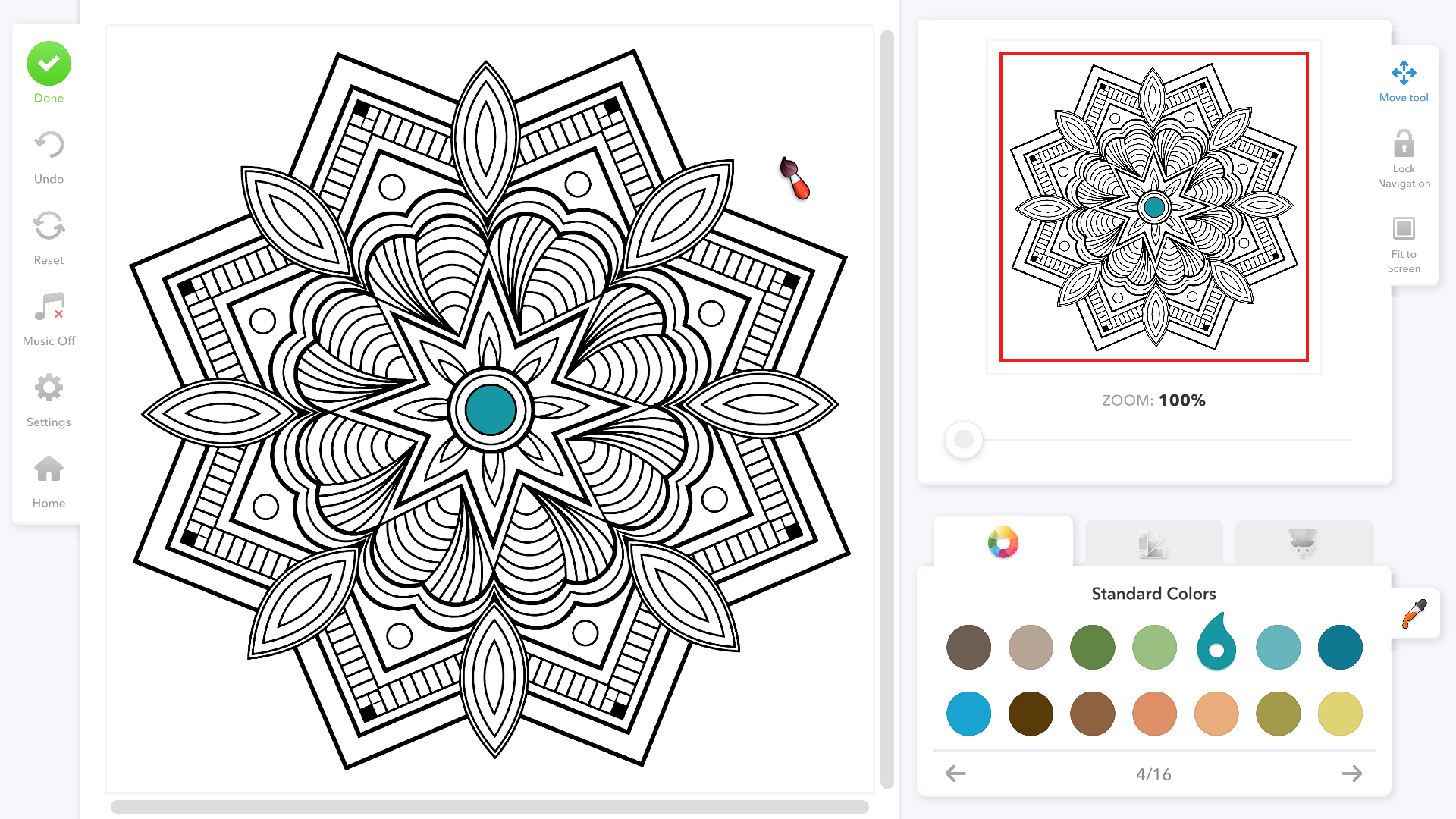Open the Settings gear
1456x819 pixels.
point(49,388)
